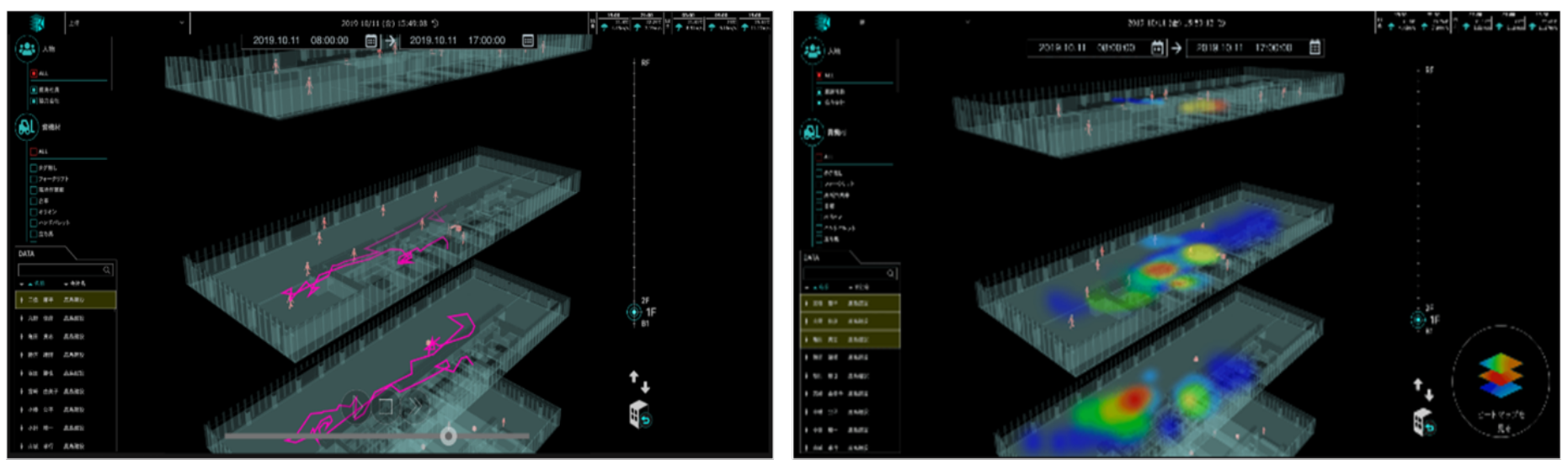
Task: Click the floor up/down arrows in right screen
Action: 1423,389
